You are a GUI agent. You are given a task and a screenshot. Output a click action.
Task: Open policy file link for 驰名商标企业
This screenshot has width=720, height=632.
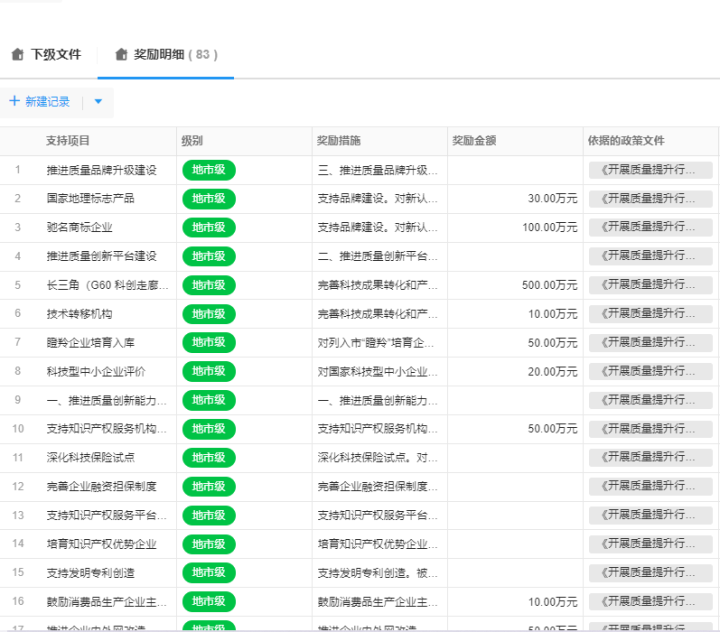(651, 227)
